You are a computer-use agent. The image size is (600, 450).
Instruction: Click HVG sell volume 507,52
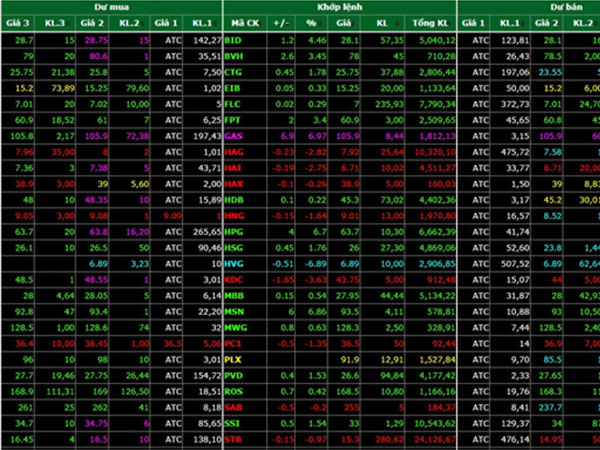coord(515,264)
